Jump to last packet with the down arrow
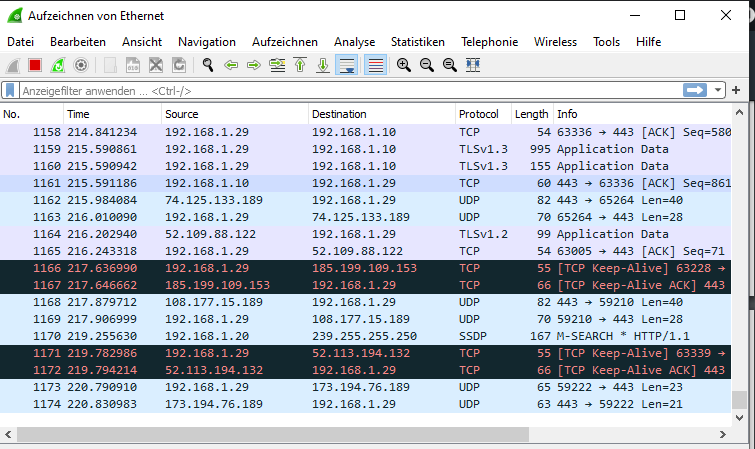Screen dimensions: 755x449 (323, 65)
